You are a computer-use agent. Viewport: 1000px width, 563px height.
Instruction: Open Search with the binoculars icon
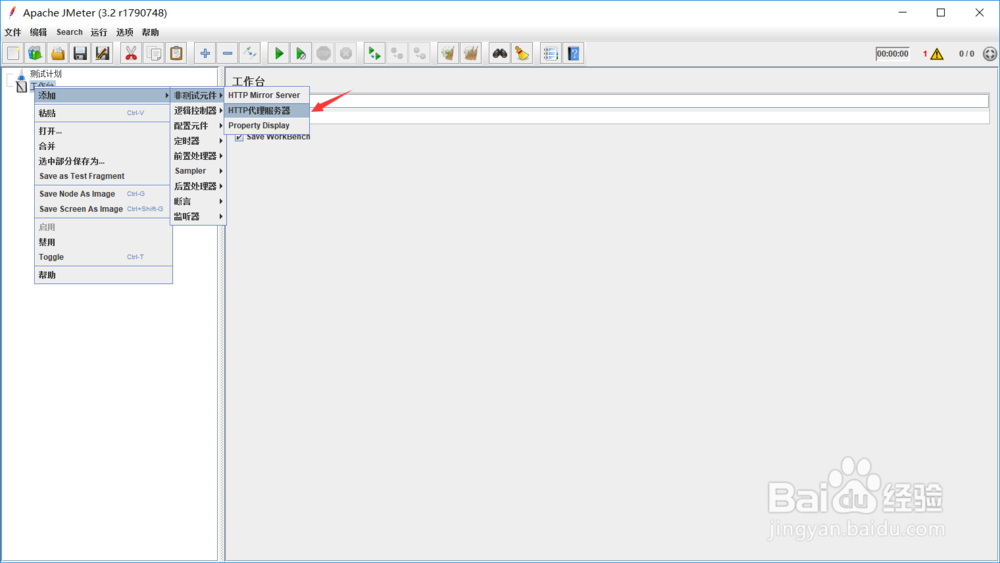(x=499, y=54)
